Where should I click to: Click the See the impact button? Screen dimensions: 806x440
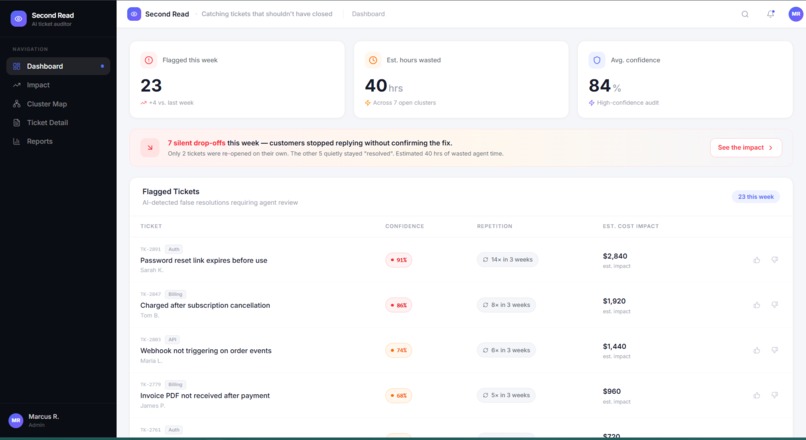(746, 148)
